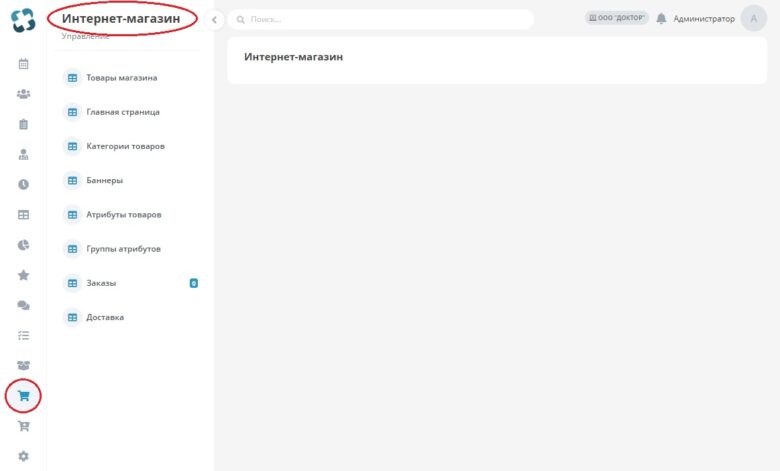Click the app logo in top-left corner
780x471 pixels.
tap(23, 20)
